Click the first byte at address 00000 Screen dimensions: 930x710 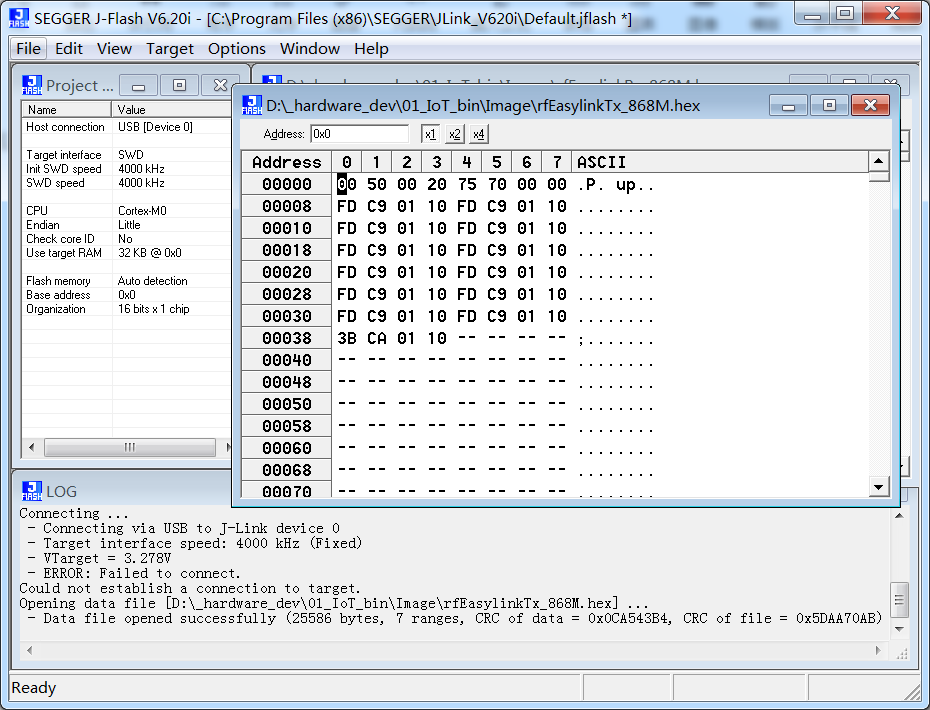pyautogui.click(x=345, y=183)
